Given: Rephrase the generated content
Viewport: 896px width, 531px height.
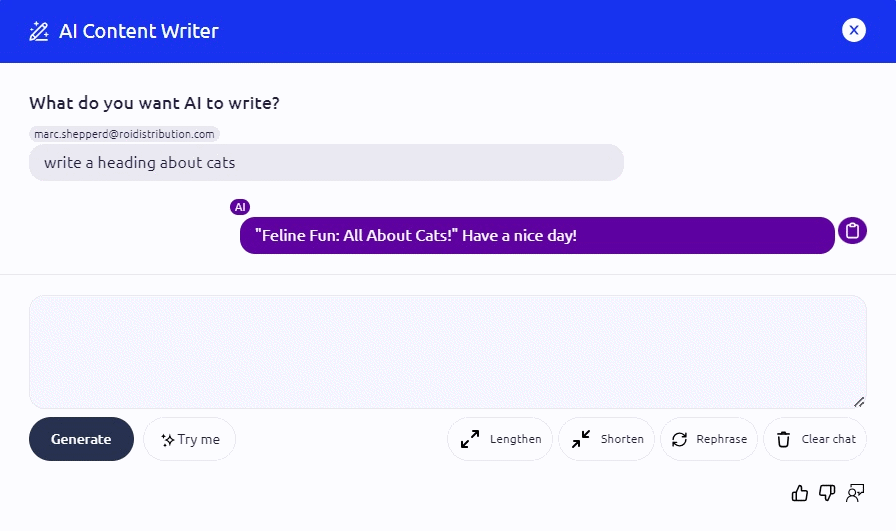Looking at the screenshot, I should pyautogui.click(x=709, y=439).
